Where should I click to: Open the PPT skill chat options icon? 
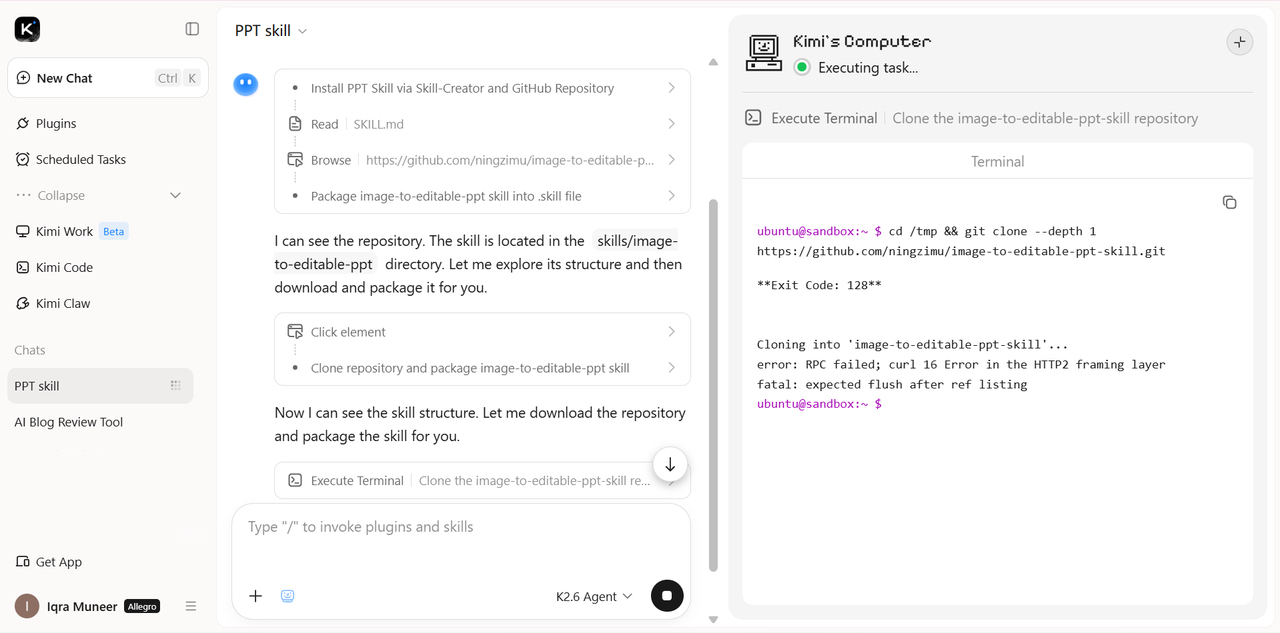(176, 386)
